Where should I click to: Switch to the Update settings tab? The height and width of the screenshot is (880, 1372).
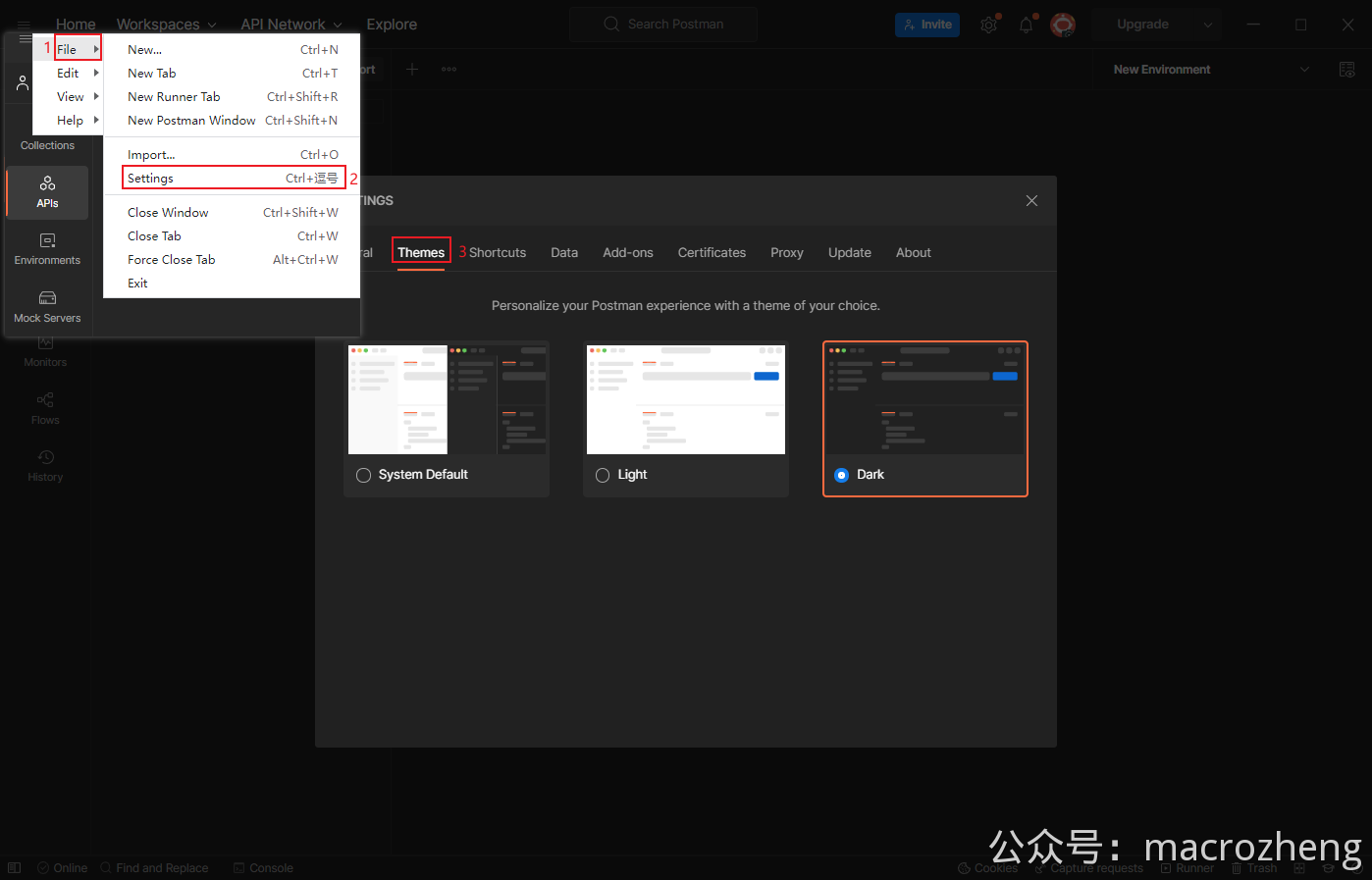tap(850, 252)
